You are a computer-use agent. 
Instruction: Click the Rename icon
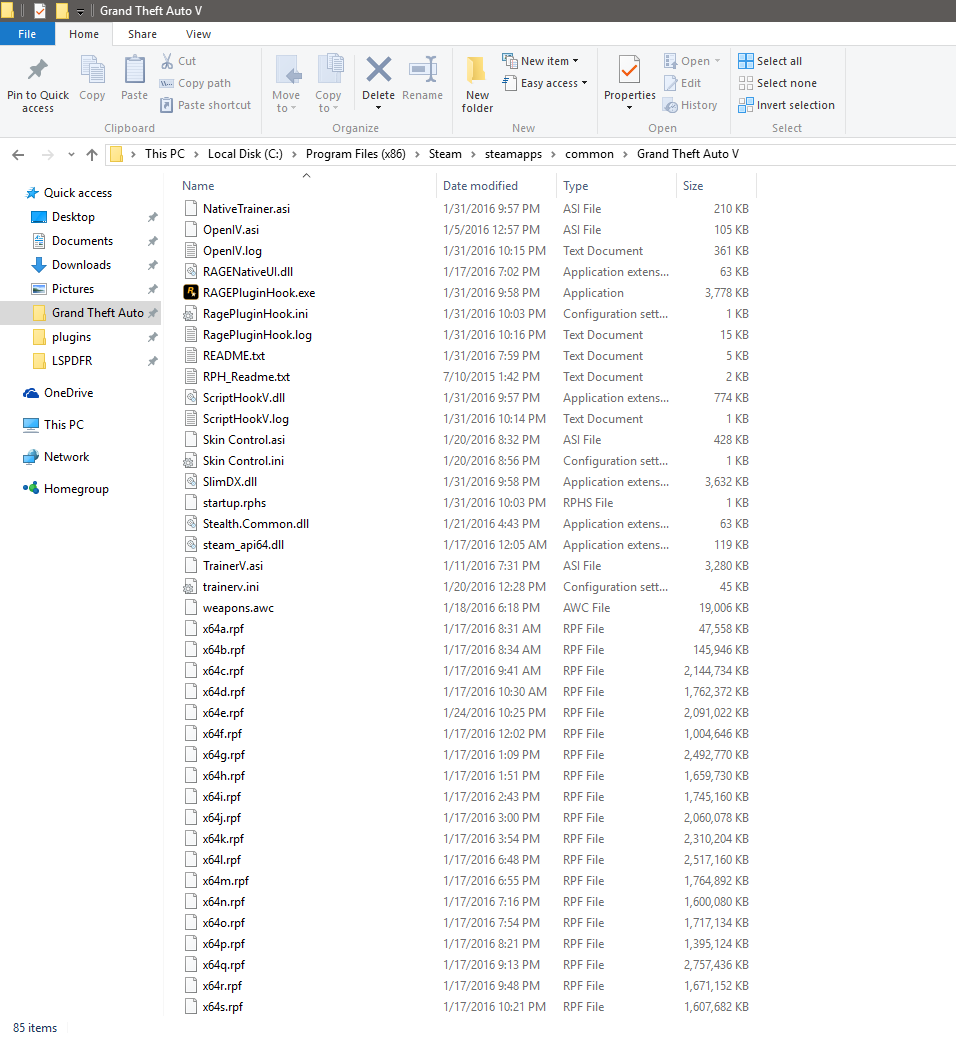[x=422, y=70]
